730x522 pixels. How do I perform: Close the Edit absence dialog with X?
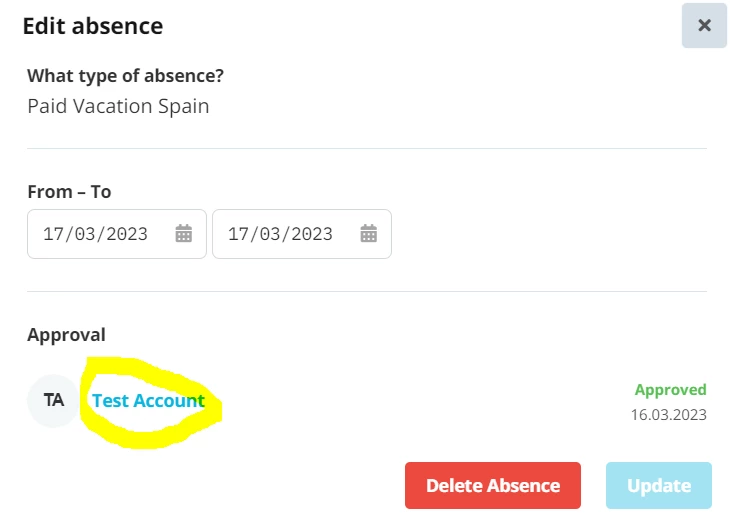[x=704, y=26]
